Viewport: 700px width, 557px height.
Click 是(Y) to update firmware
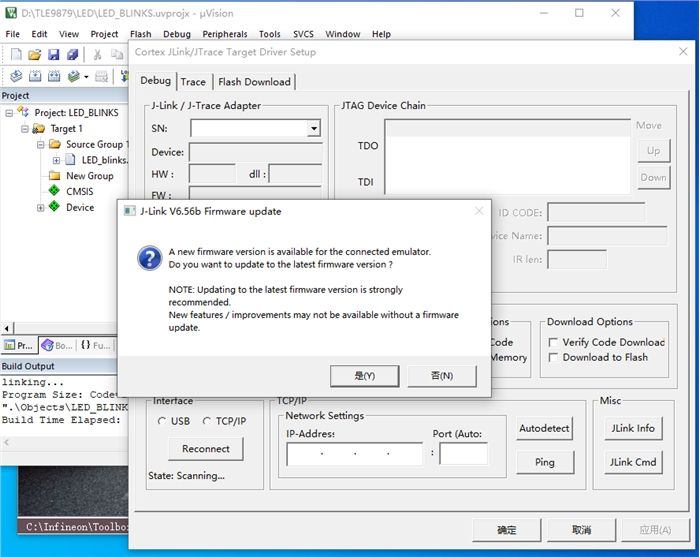tap(363, 376)
